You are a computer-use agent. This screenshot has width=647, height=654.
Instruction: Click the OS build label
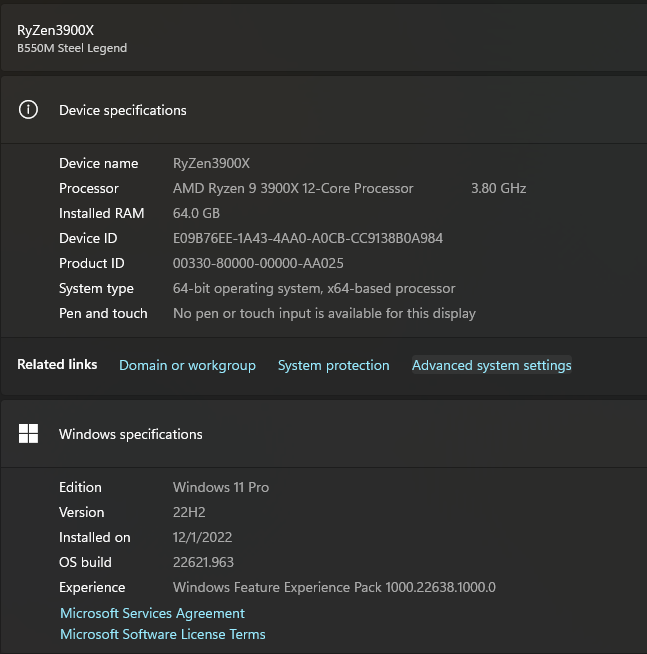[x=85, y=562]
